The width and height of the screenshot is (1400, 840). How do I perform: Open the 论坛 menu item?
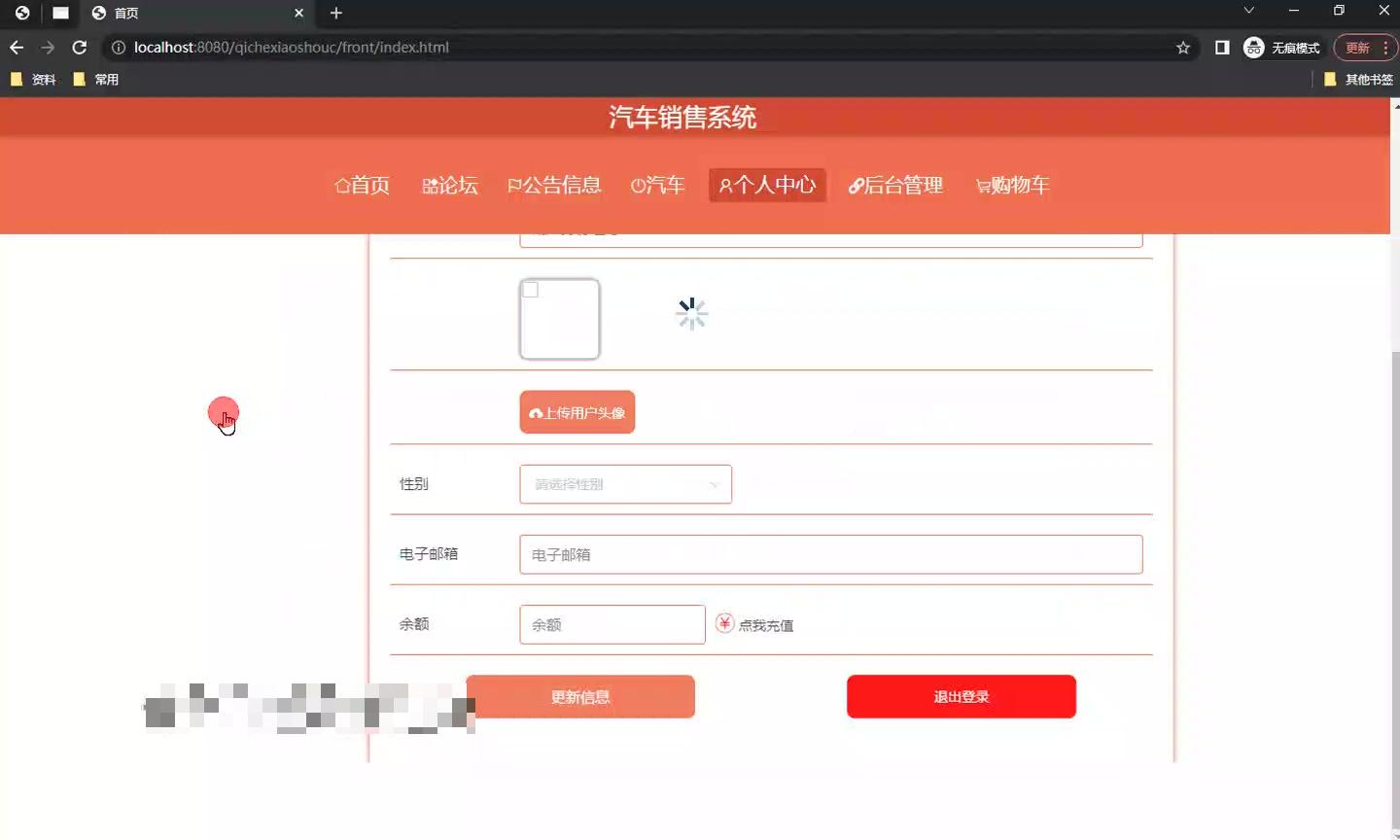tap(449, 185)
